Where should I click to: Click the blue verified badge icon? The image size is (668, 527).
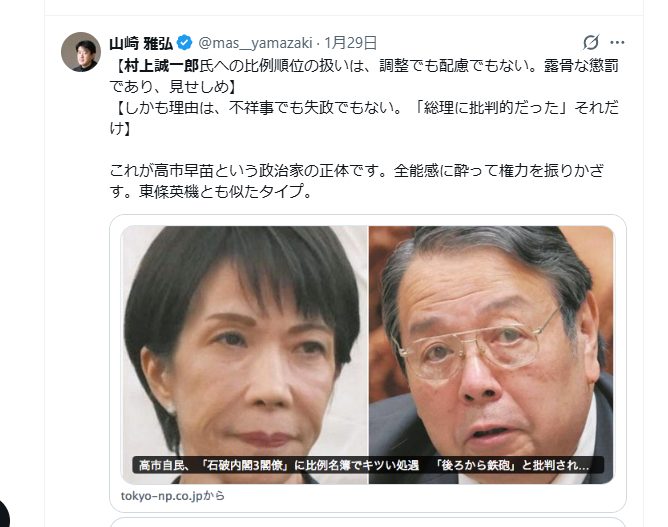(184, 43)
